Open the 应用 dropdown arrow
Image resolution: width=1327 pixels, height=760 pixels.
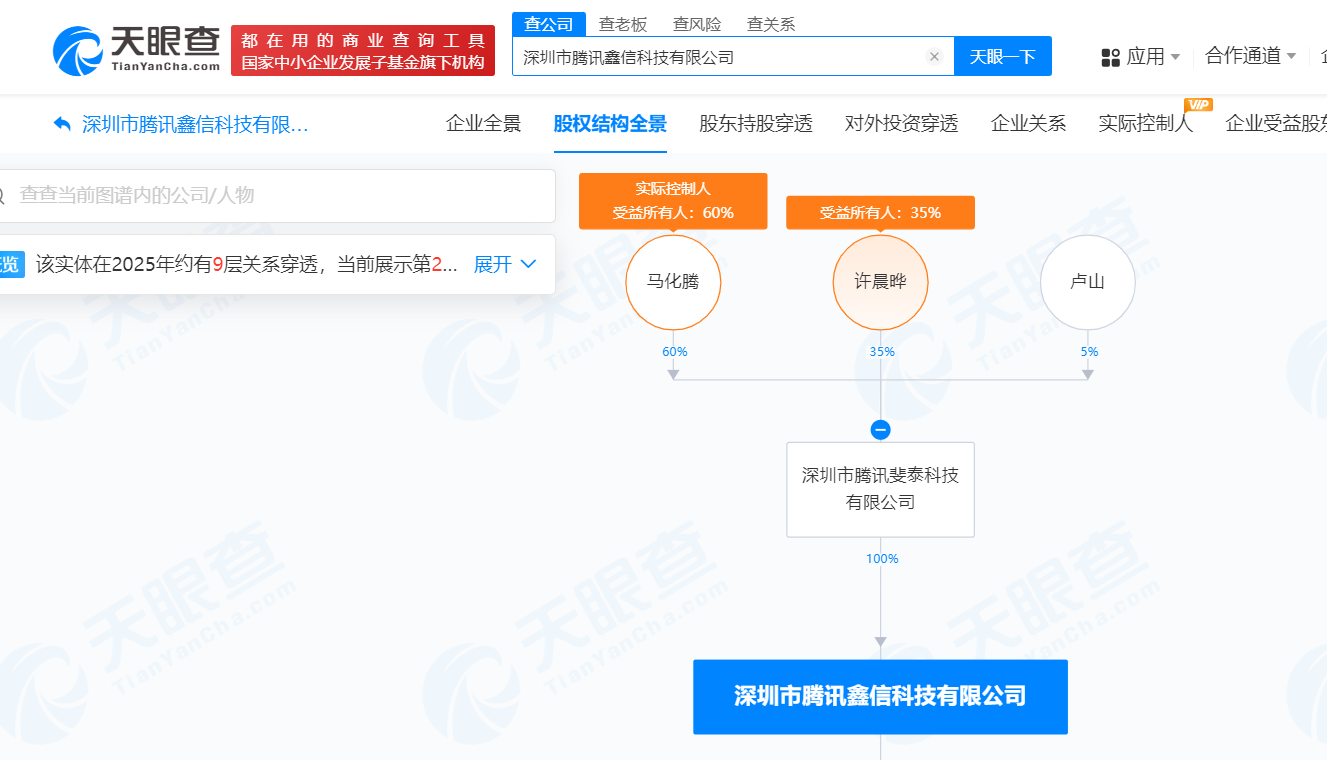coord(1175,57)
